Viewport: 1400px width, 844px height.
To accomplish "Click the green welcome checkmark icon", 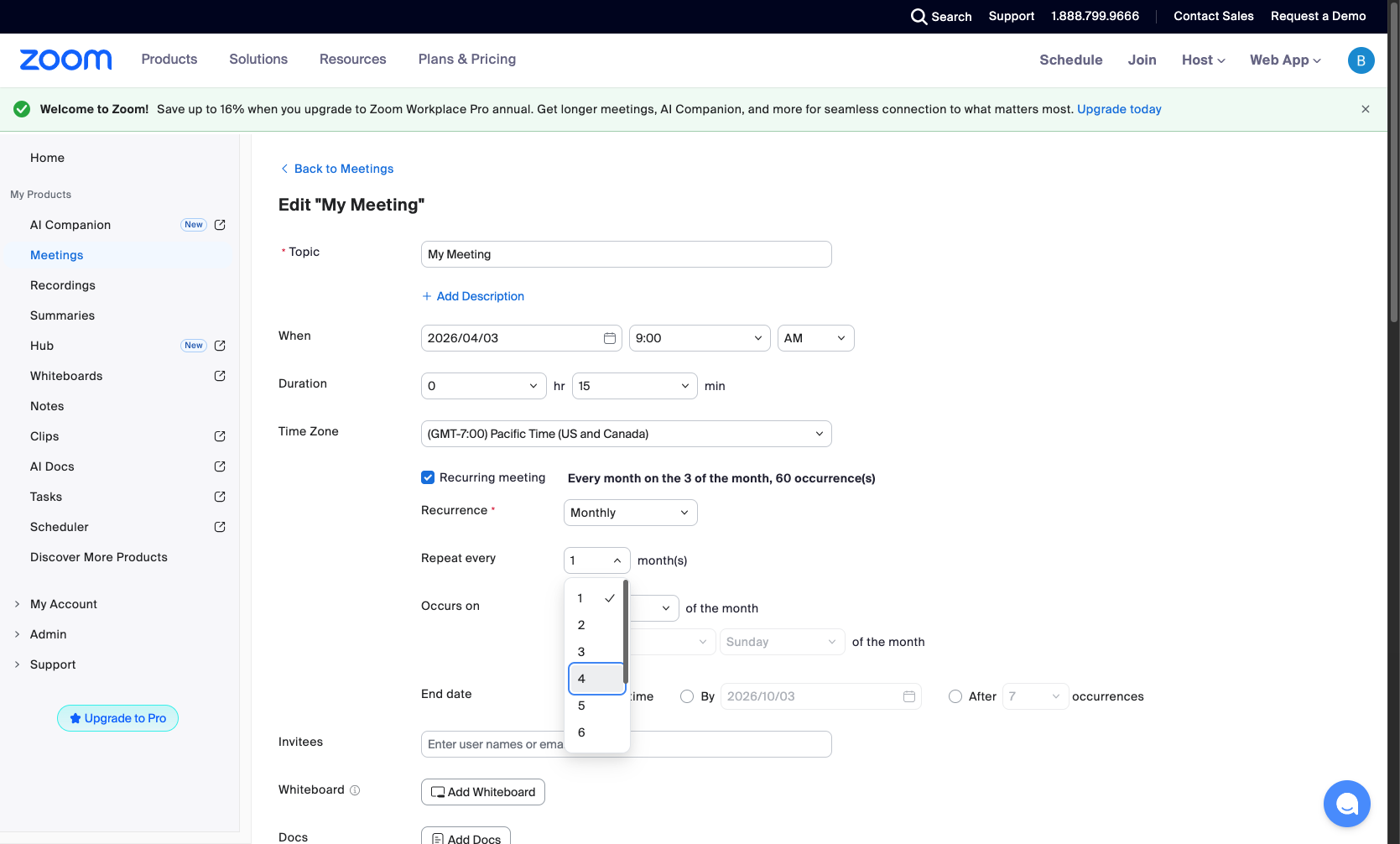I will [x=22, y=109].
